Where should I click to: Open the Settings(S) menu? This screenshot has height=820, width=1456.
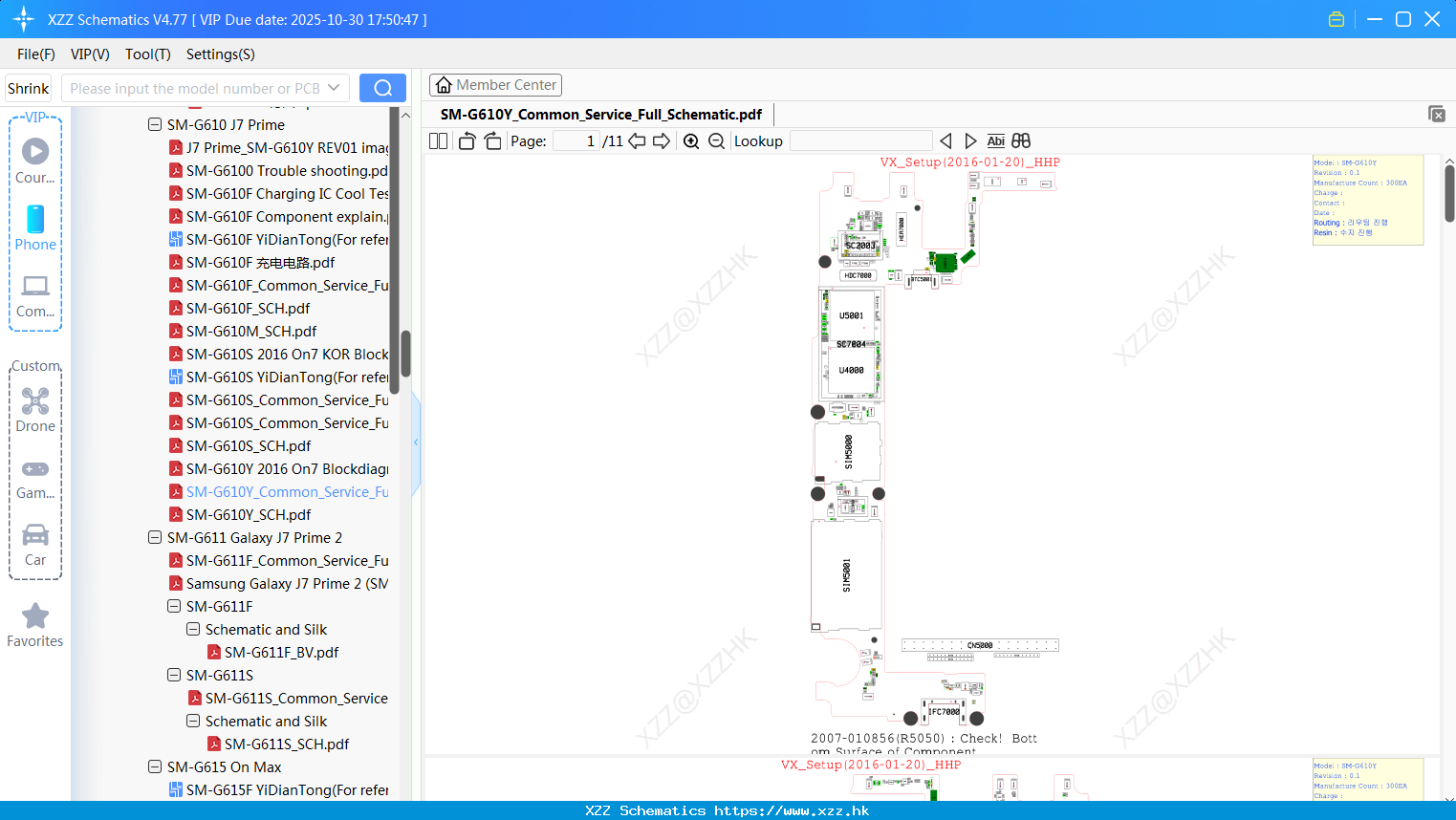click(x=221, y=54)
